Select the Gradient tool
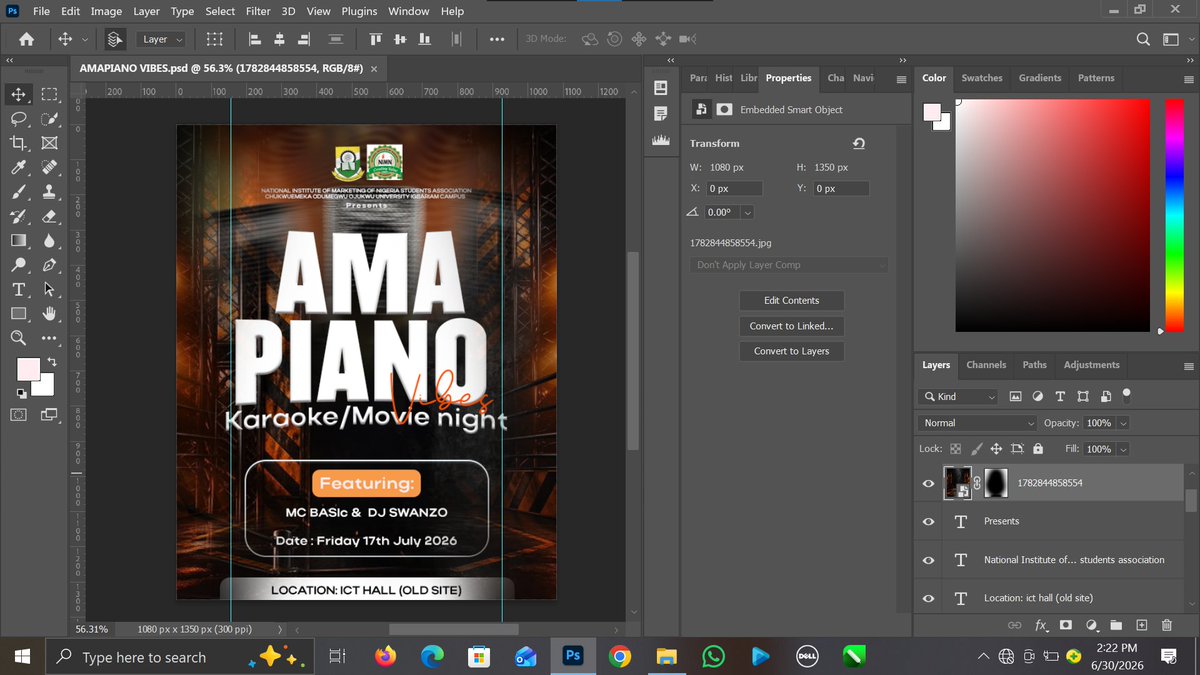This screenshot has width=1200, height=675. pyautogui.click(x=18, y=241)
